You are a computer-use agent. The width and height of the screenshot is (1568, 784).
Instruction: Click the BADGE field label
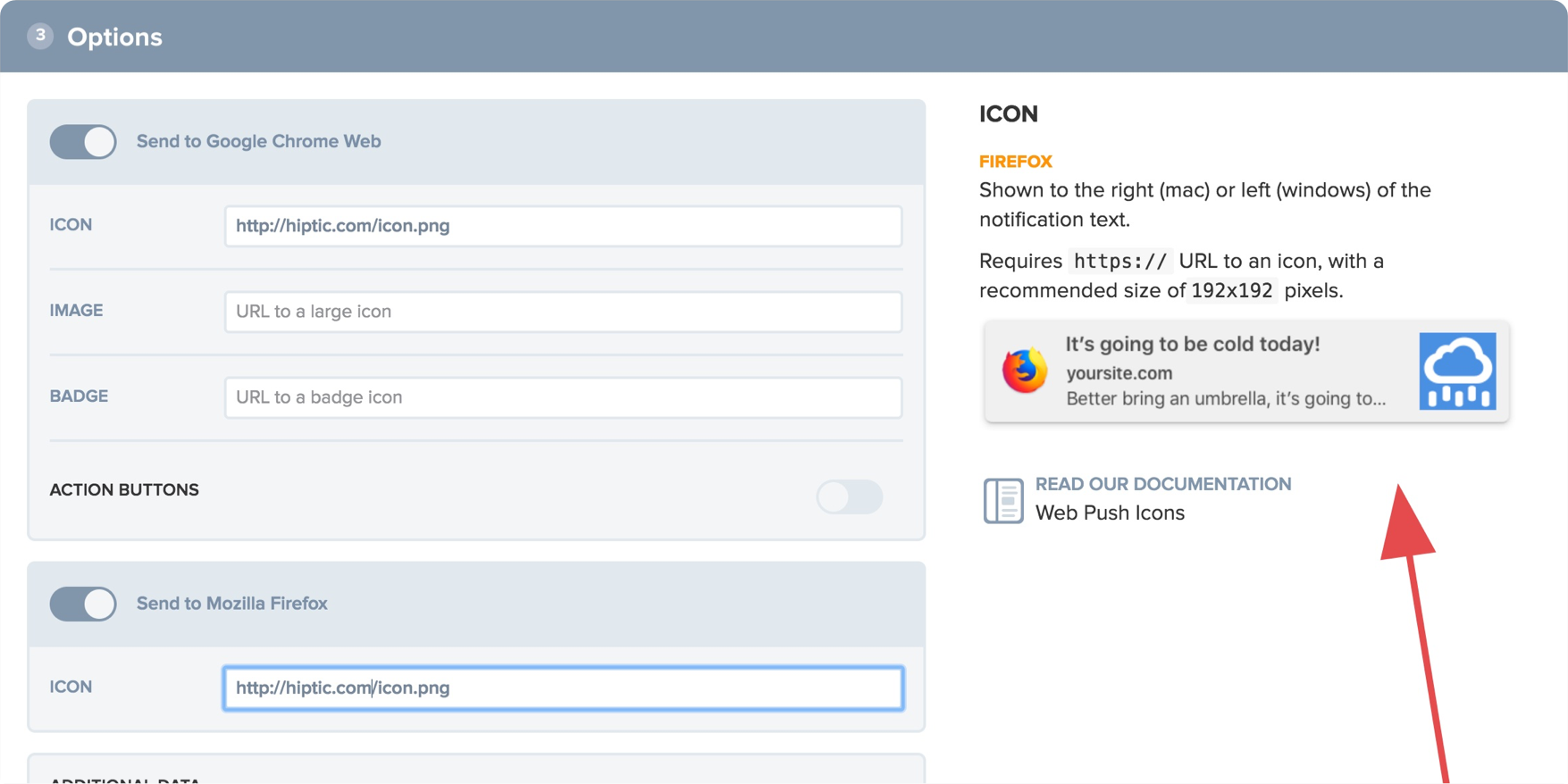tap(80, 396)
